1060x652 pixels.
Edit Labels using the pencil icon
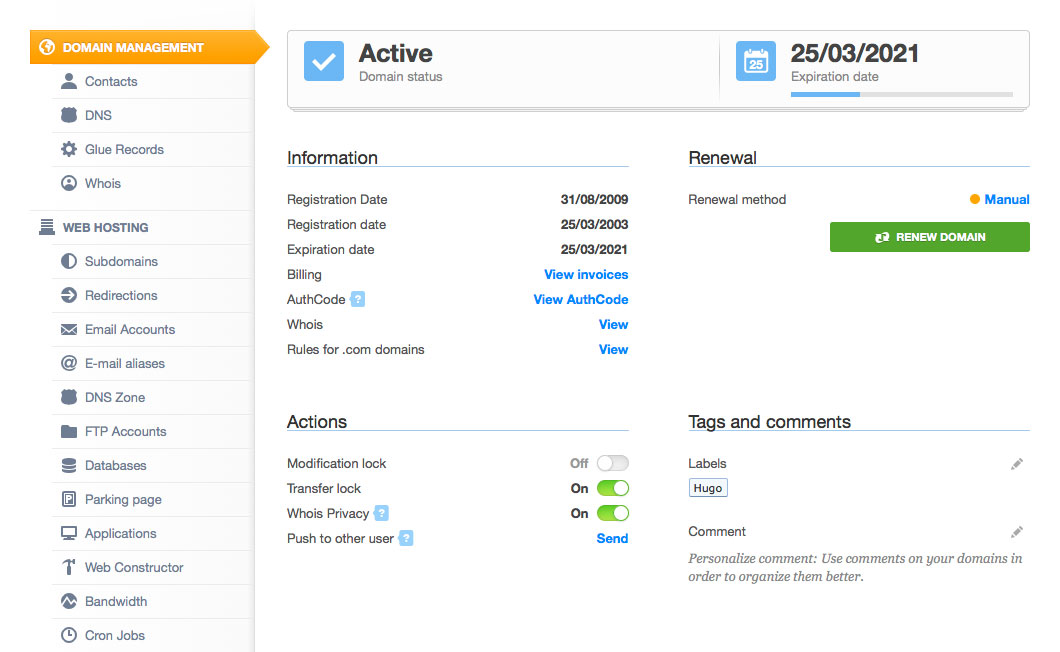pyautogui.click(x=1017, y=464)
